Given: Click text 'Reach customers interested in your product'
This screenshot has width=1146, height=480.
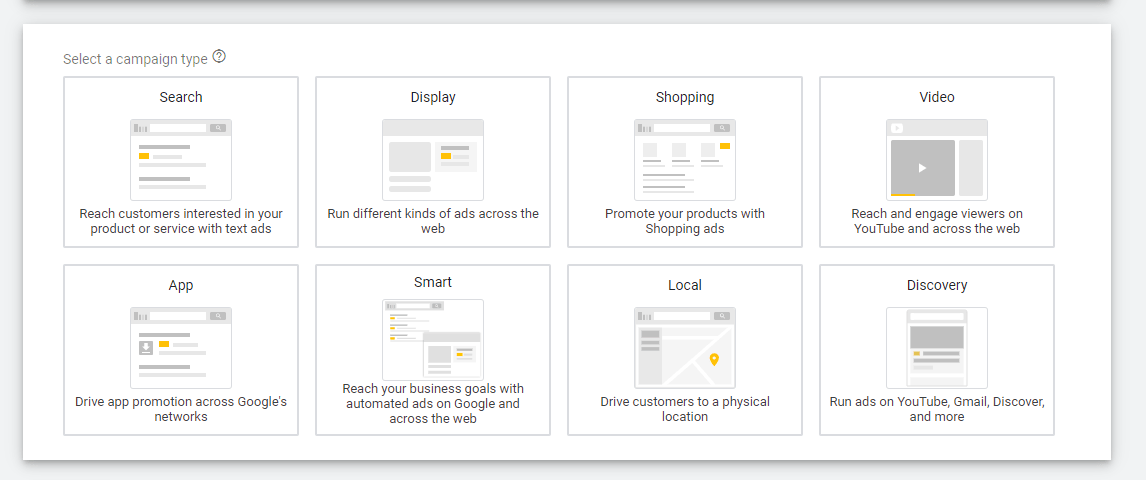Looking at the screenshot, I should point(181,221).
